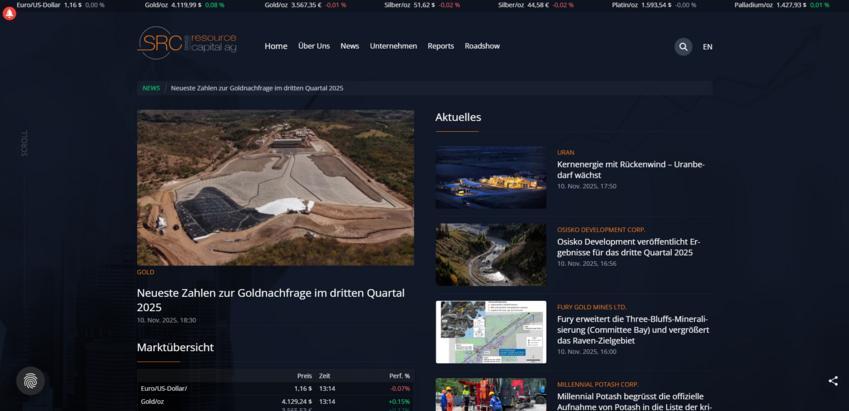Click the Perf. % column header
This screenshot has height=411, width=849.
400,376
